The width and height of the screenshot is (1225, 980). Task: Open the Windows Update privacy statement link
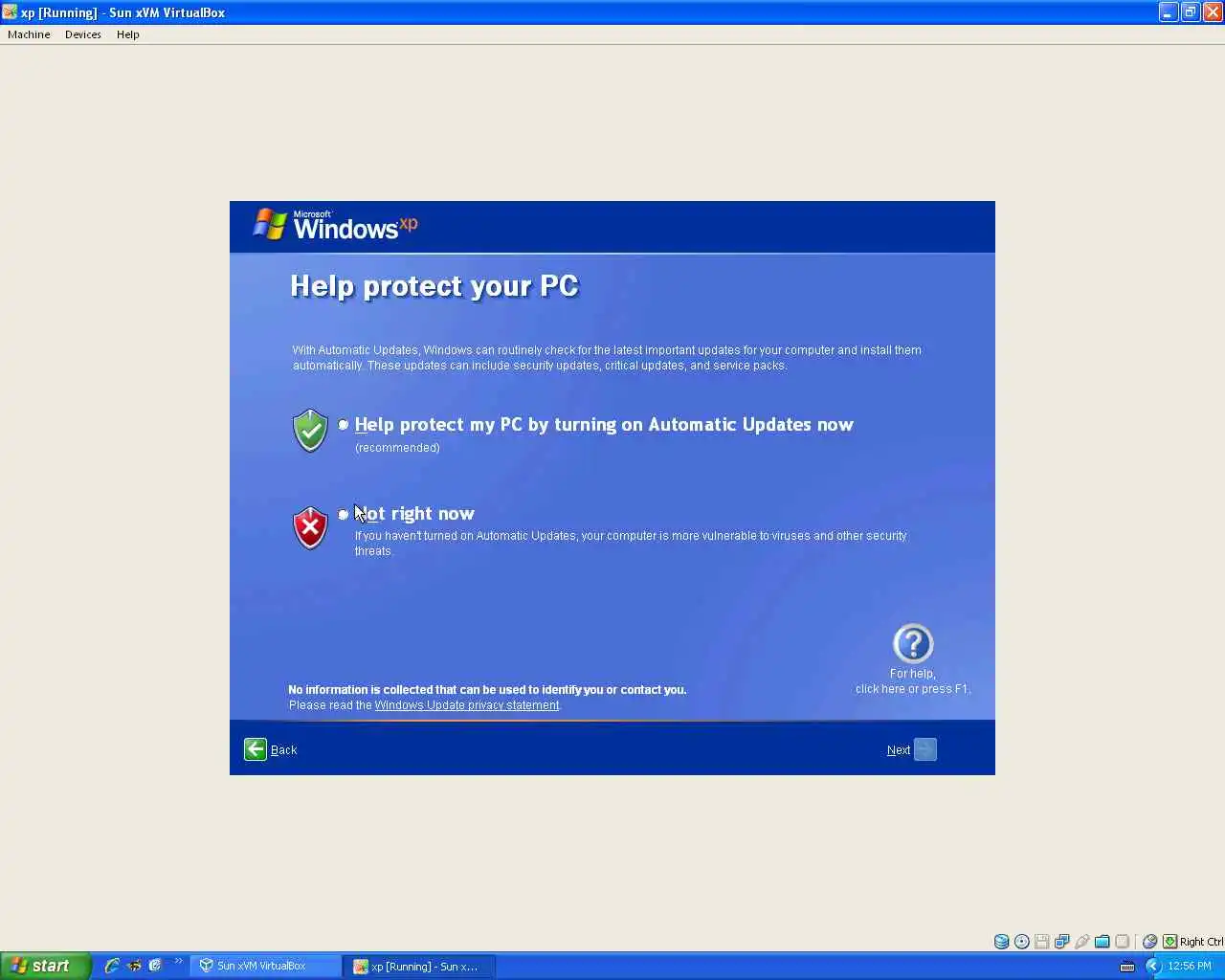click(467, 705)
